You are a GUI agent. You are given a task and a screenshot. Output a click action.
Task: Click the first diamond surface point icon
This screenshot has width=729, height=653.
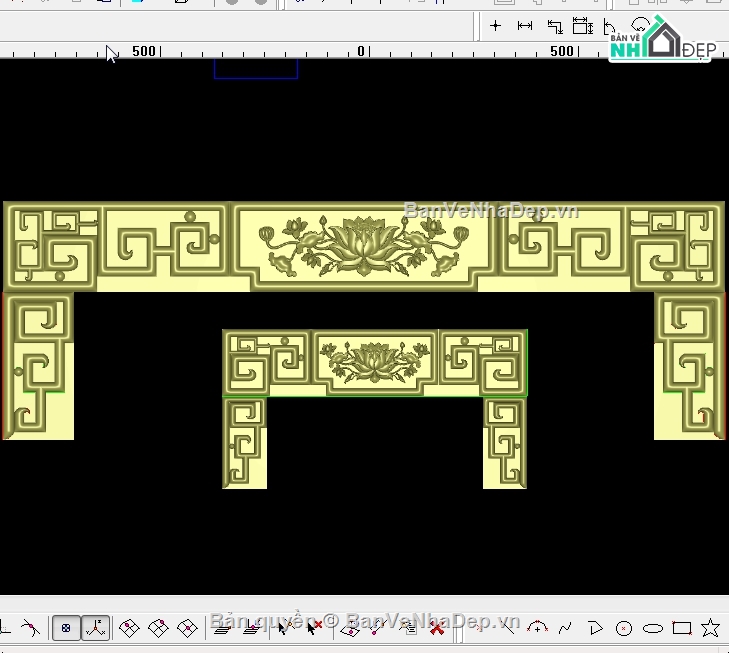tap(129, 628)
